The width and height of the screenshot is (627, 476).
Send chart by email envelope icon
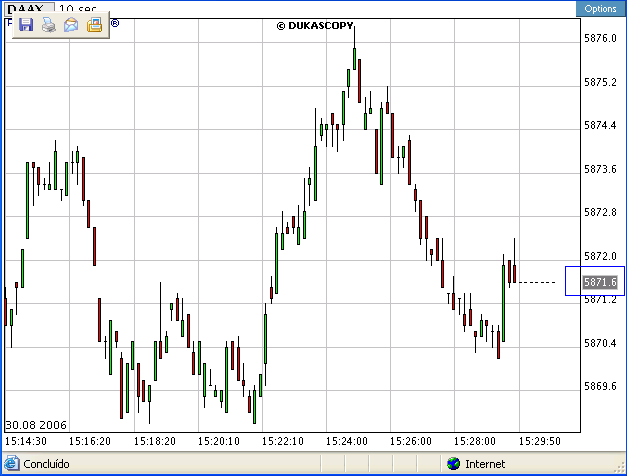click(71, 25)
